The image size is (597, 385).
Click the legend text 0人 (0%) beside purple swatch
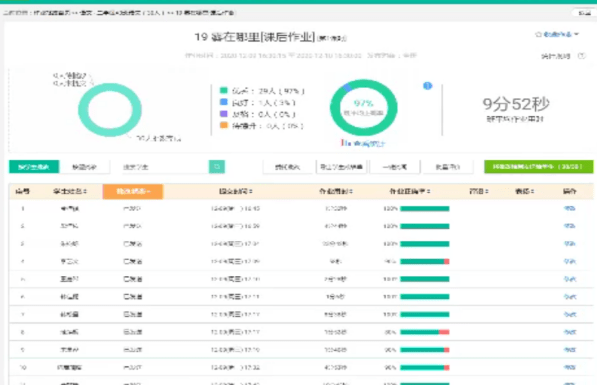click(x=276, y=114)
